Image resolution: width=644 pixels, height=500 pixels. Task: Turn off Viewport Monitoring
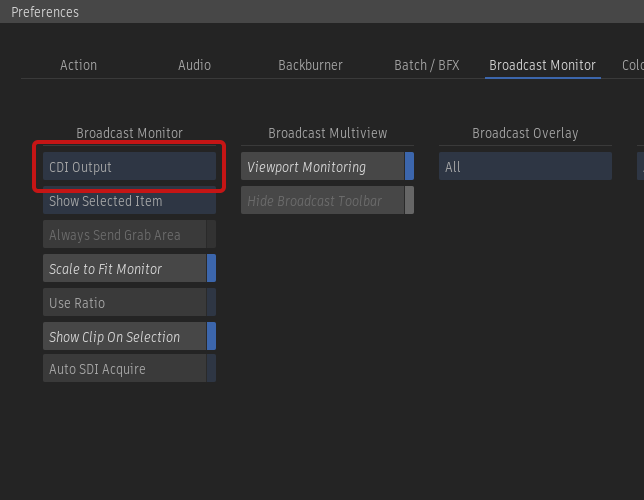[x=327, y=167]
